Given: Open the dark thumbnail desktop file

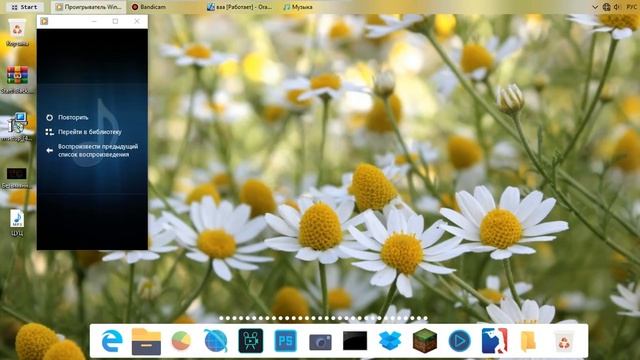Looking at the screenshot, I should 16,178.
